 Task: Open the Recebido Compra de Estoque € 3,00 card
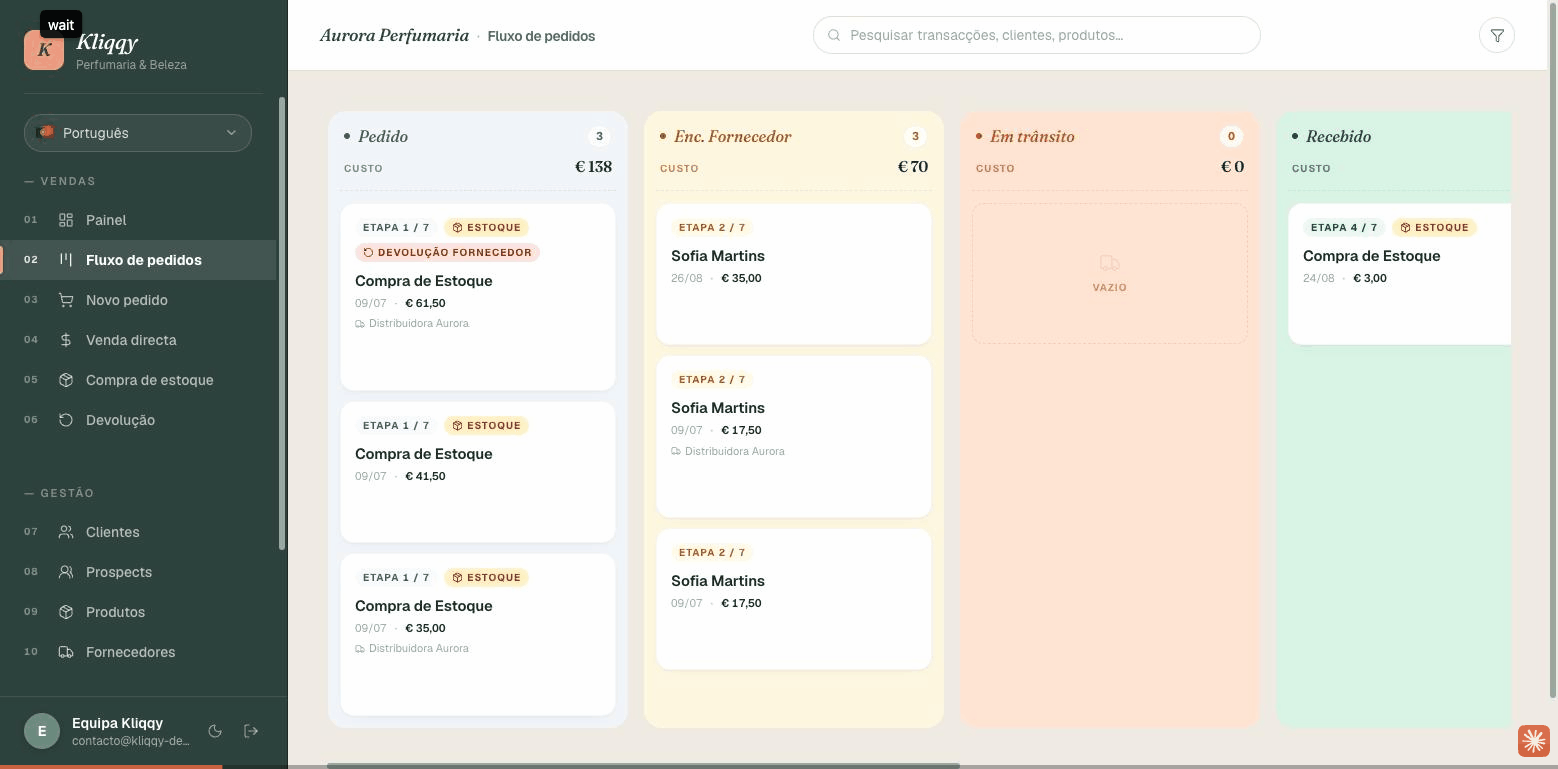tap(1400, 274)
